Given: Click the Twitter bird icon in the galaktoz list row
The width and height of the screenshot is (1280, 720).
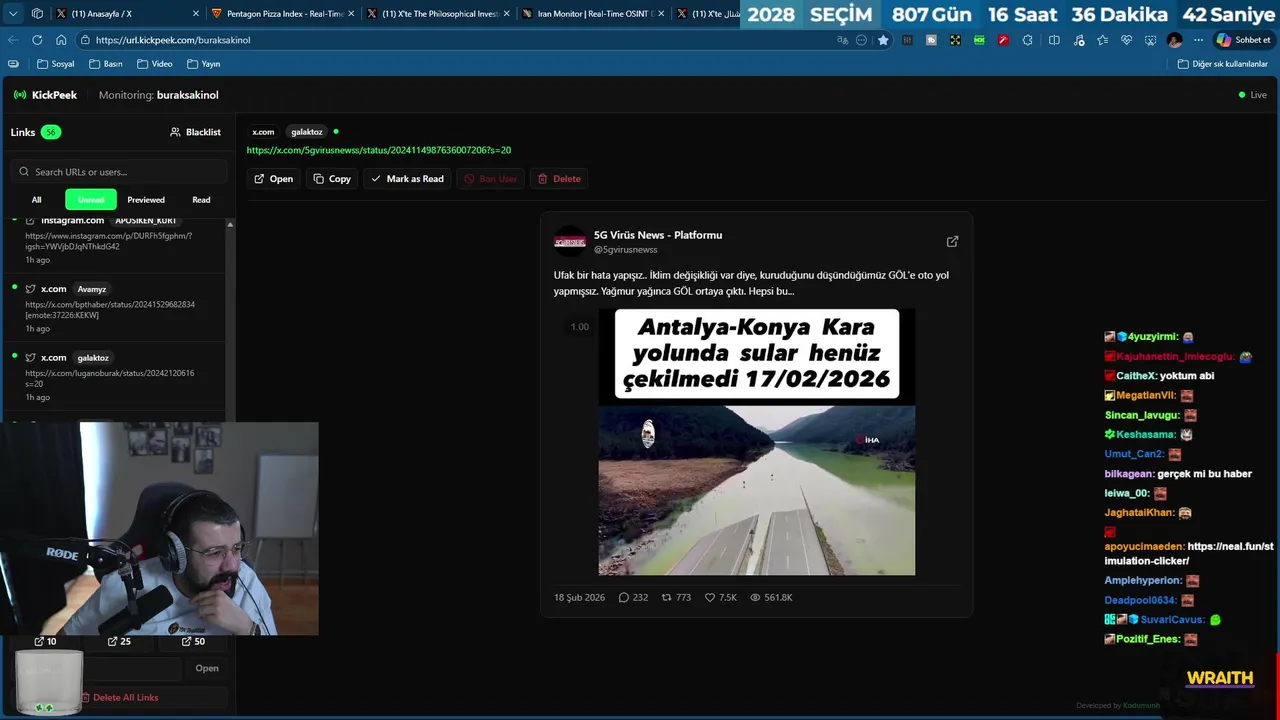Looking at the screenshot, I should [30, 358].
